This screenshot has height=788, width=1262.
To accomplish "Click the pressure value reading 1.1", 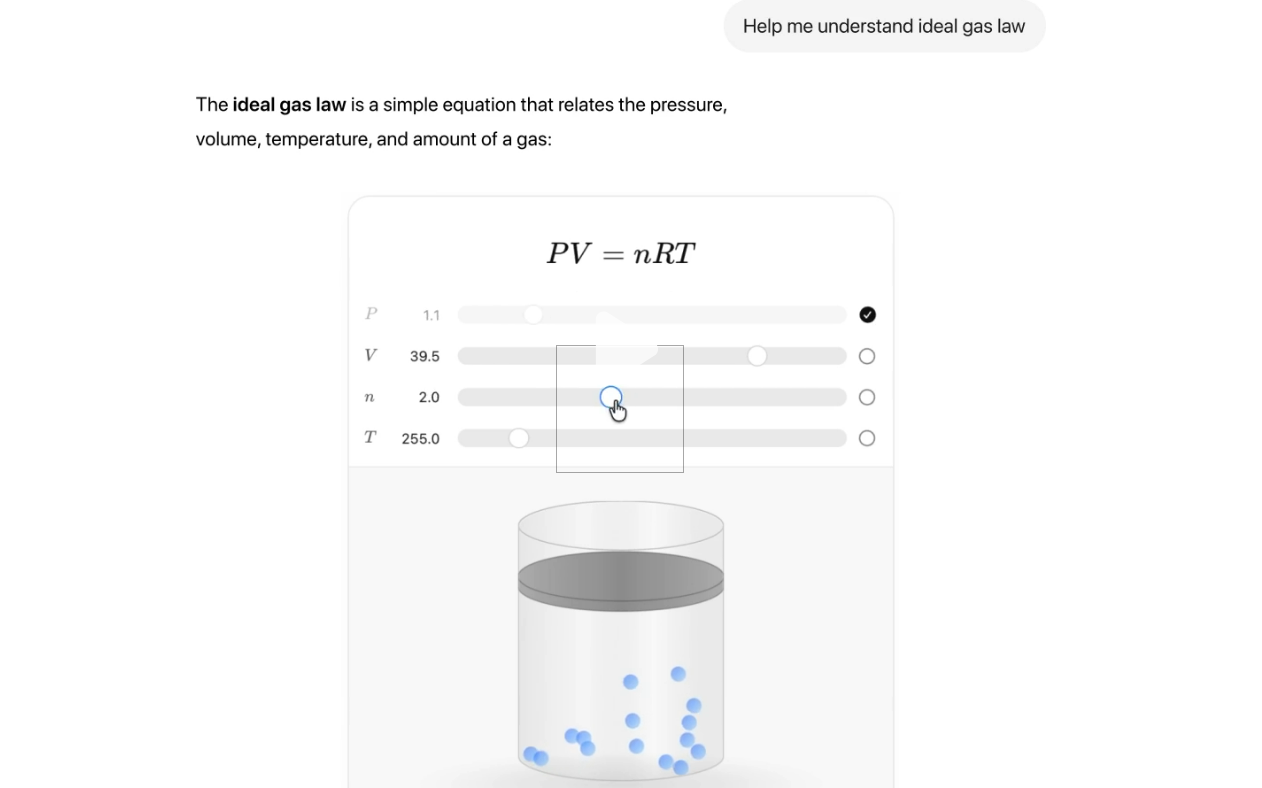I will click(430, 314).
